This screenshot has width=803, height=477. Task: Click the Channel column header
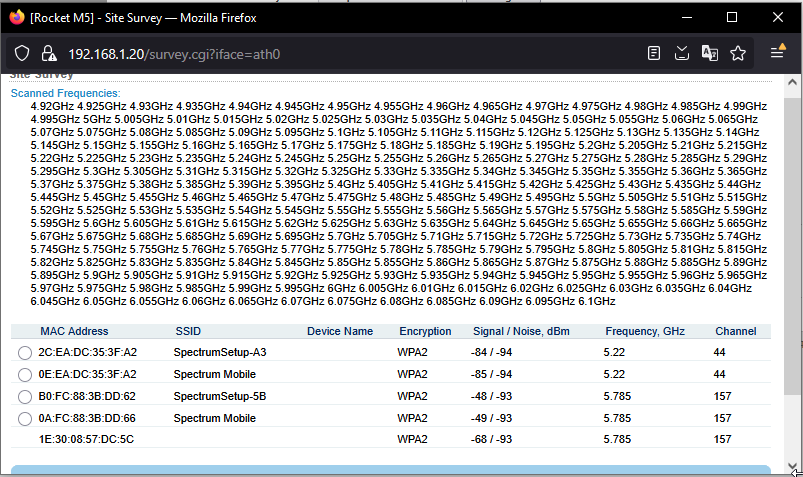point(735,331)
